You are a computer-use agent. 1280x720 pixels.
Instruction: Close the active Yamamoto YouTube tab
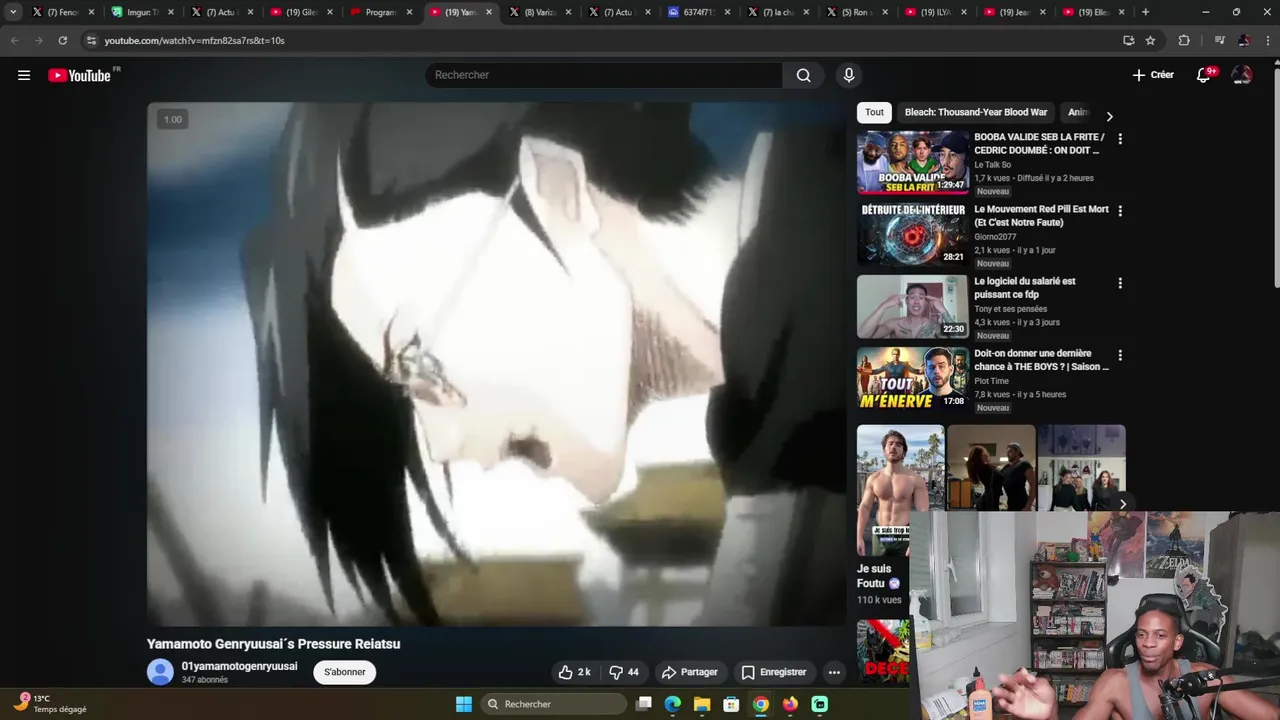[489, 12]
